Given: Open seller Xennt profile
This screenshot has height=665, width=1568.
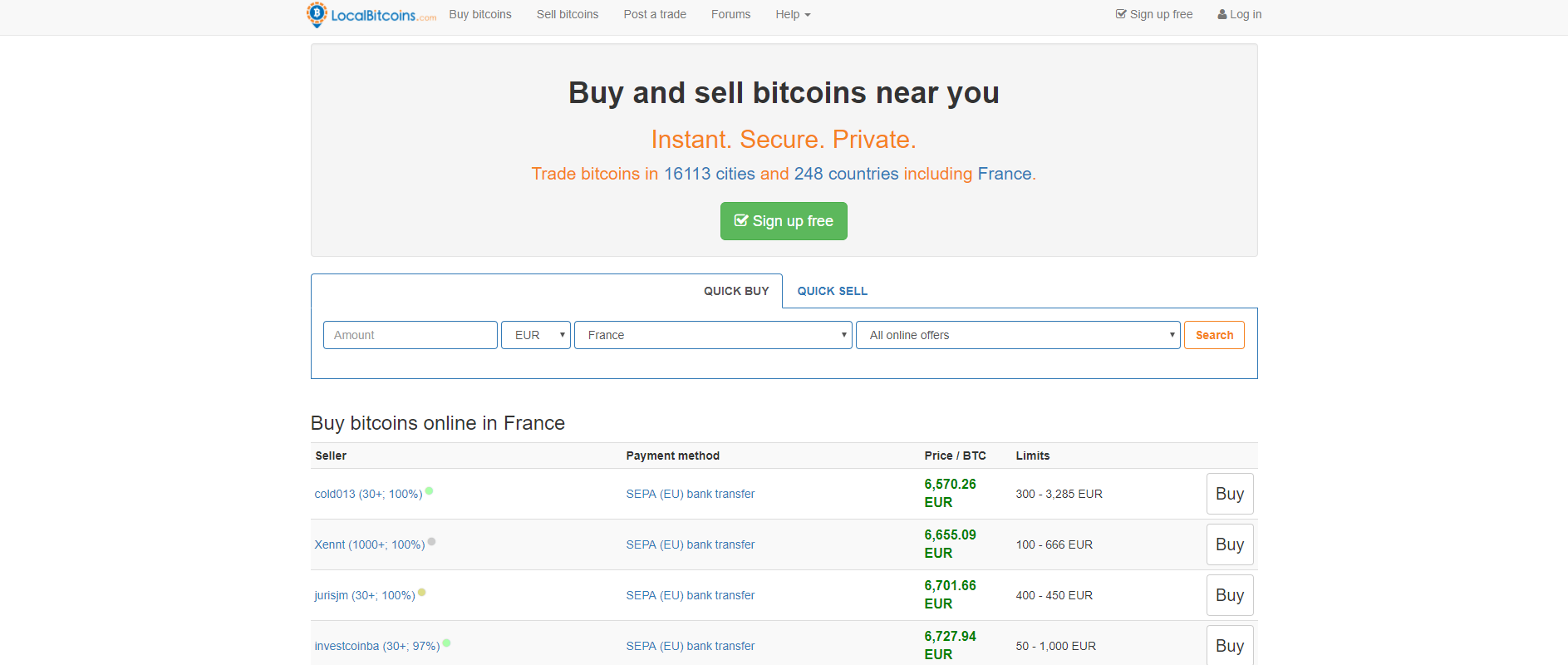Looking at the screenshot, I should (370, 544).
